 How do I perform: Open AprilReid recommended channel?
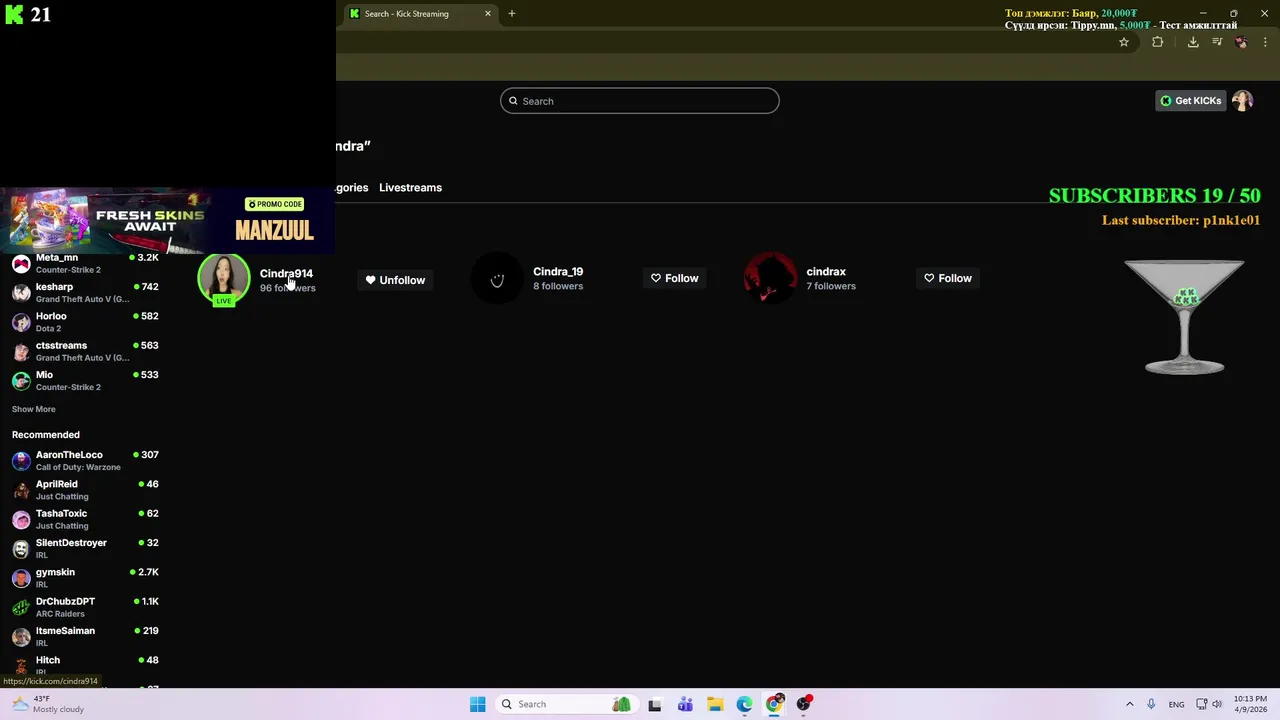(x=85, y=490)
